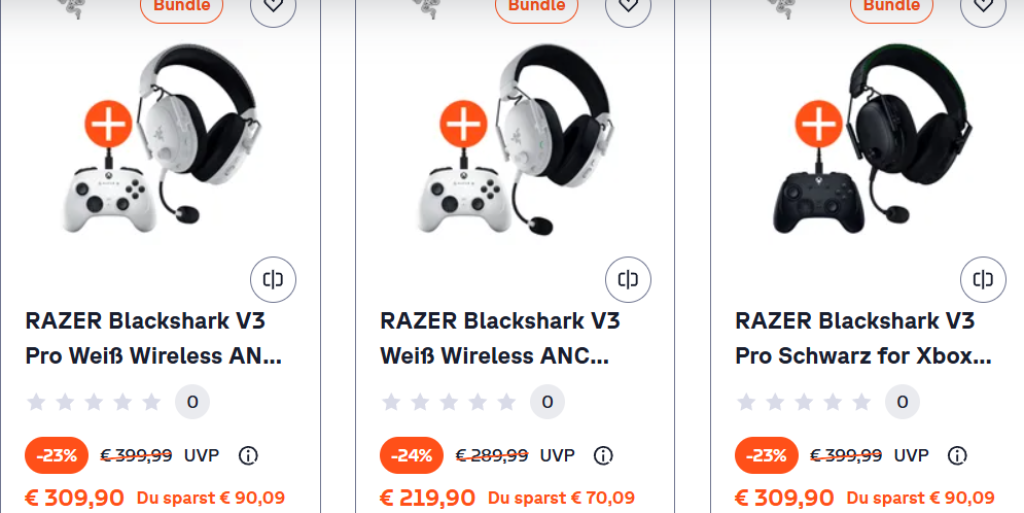
Task: Click compare icon for Blackshark V3 Weiß
Action: (628, 279)
